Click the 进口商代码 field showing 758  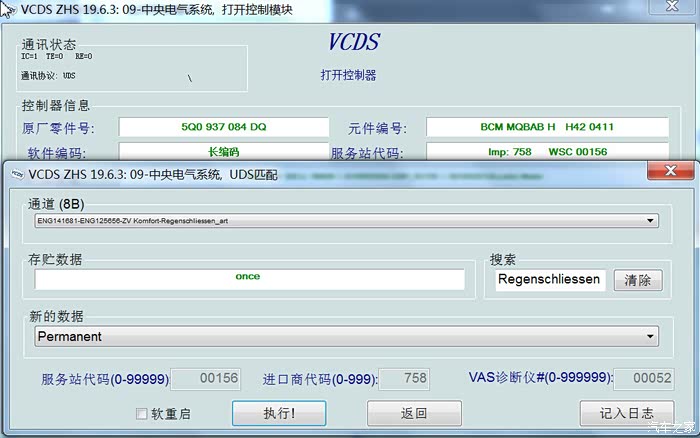[403, 379]
